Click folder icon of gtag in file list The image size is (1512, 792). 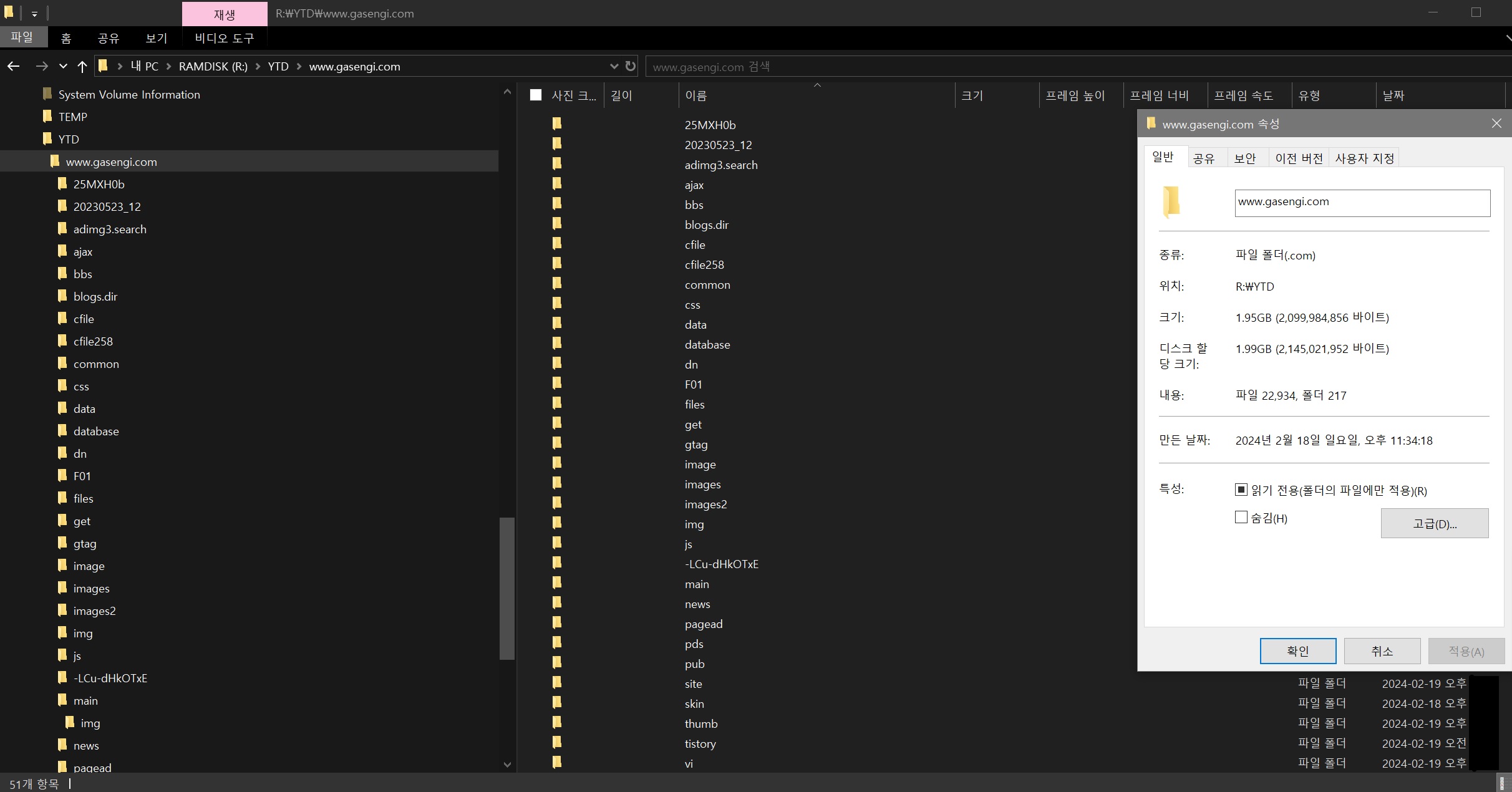557,443
